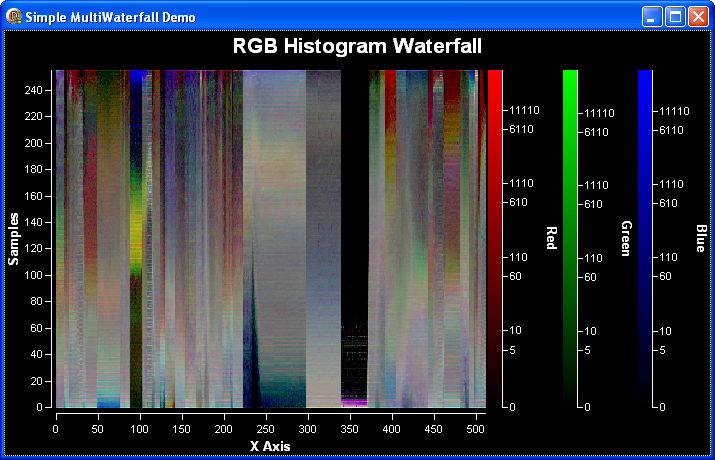Click the 610 tick on Green scale

593,204
